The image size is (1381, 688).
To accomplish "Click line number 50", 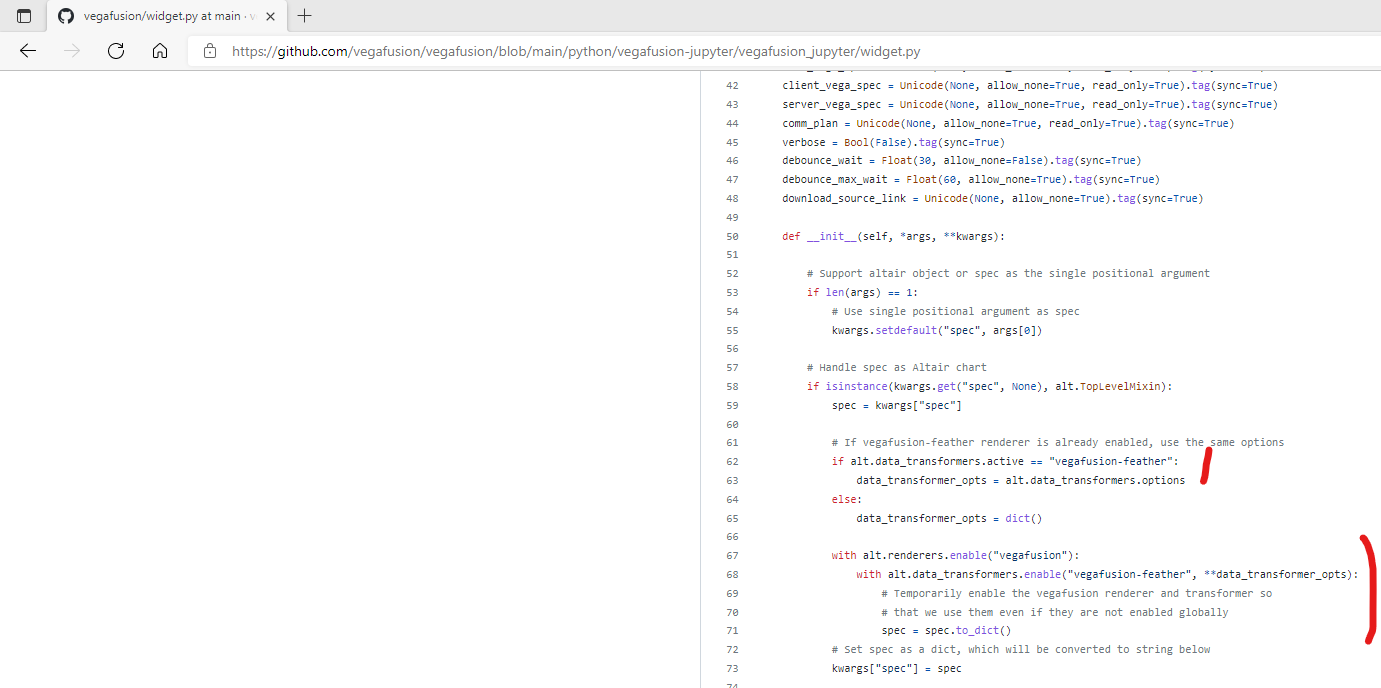I will pyautogui.click(x=732, y=236).
